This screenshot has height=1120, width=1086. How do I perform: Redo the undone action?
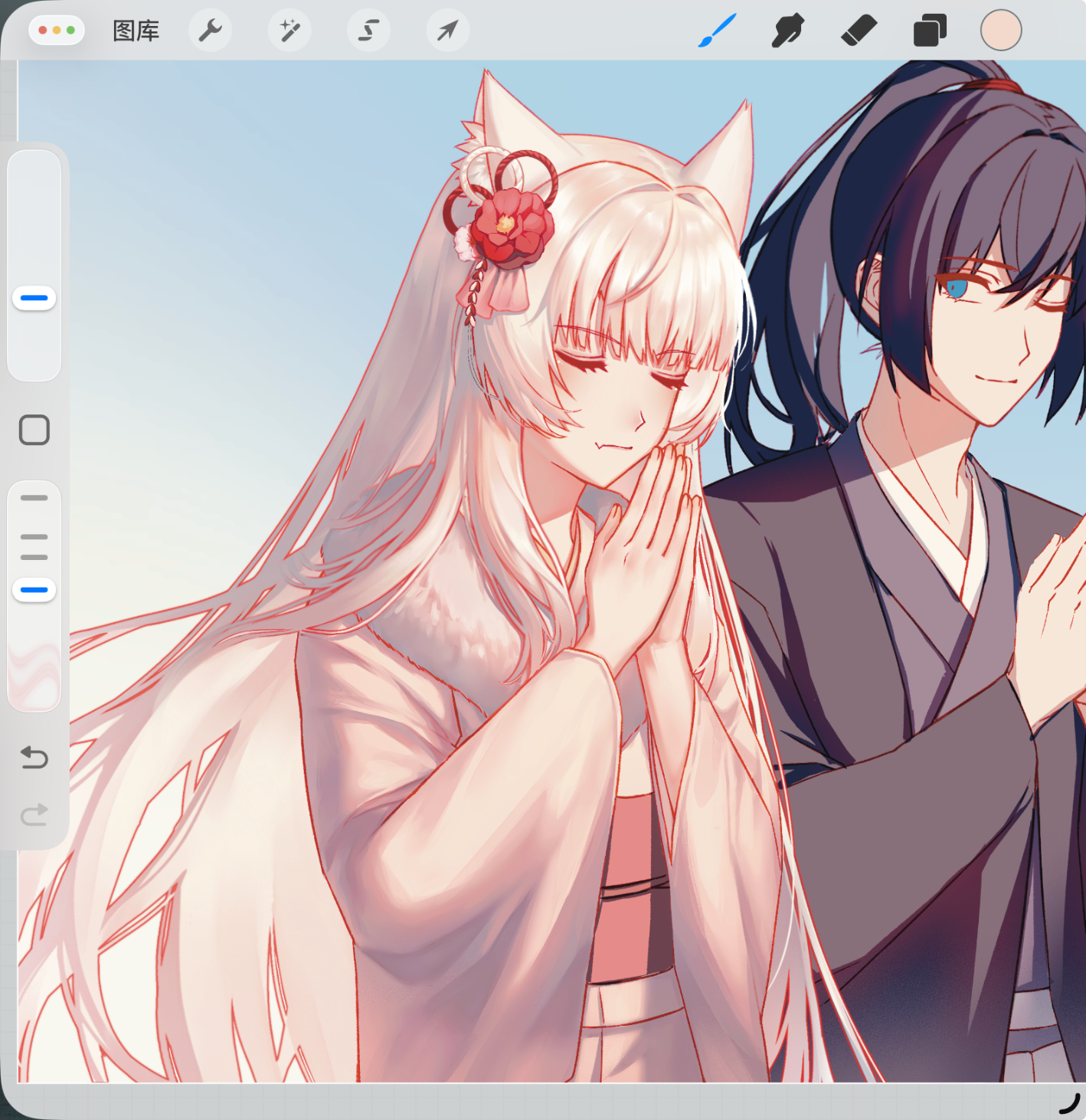pyautogui.click(x=34, y=814)
